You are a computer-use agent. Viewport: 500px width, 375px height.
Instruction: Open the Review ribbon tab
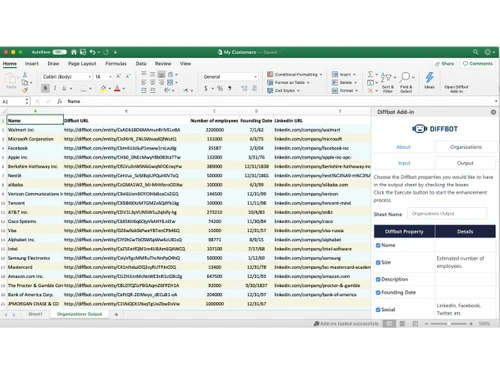(x=163, y=63)
